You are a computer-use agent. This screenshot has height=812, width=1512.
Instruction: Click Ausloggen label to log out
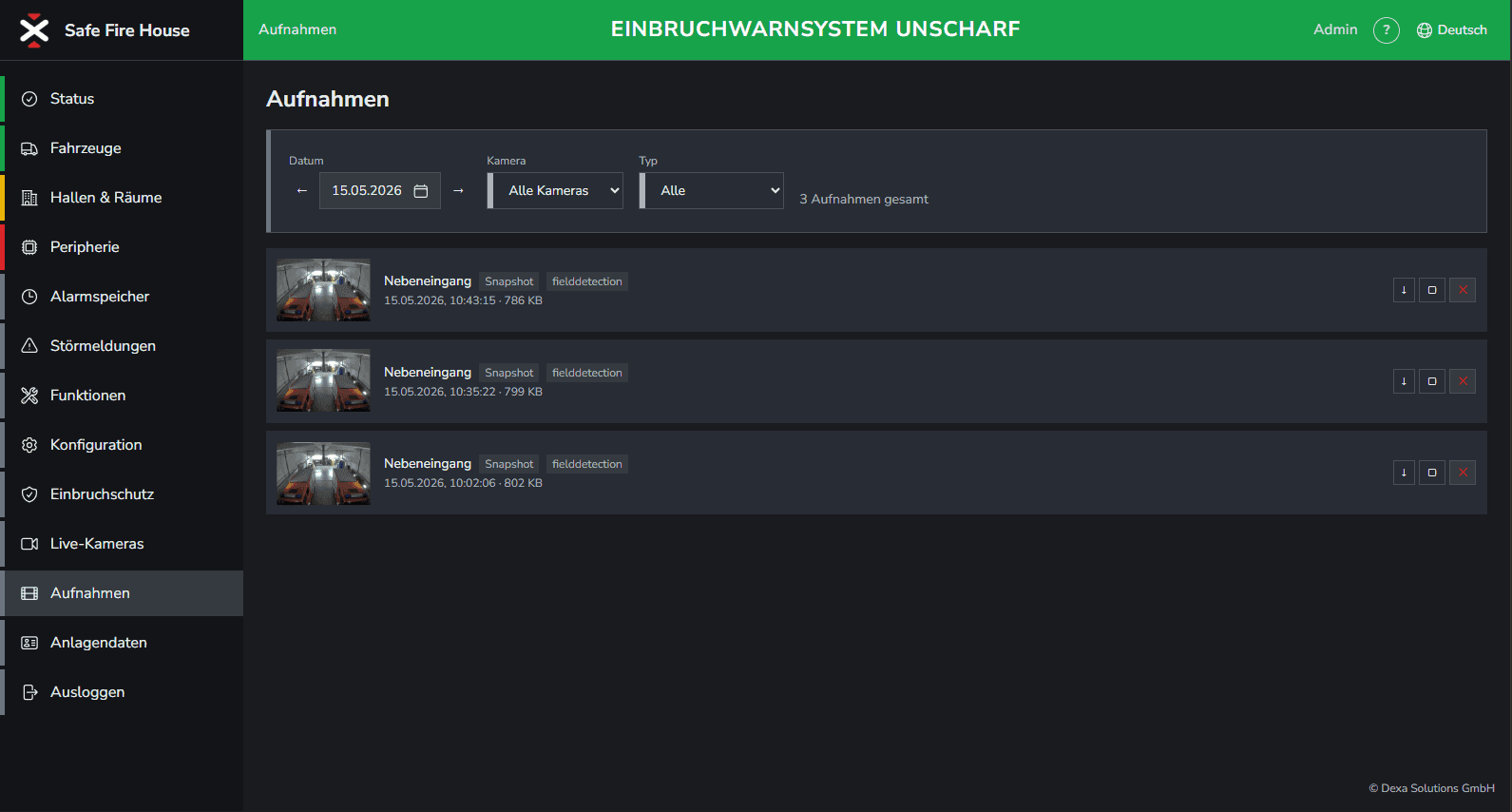click(87, 692)
